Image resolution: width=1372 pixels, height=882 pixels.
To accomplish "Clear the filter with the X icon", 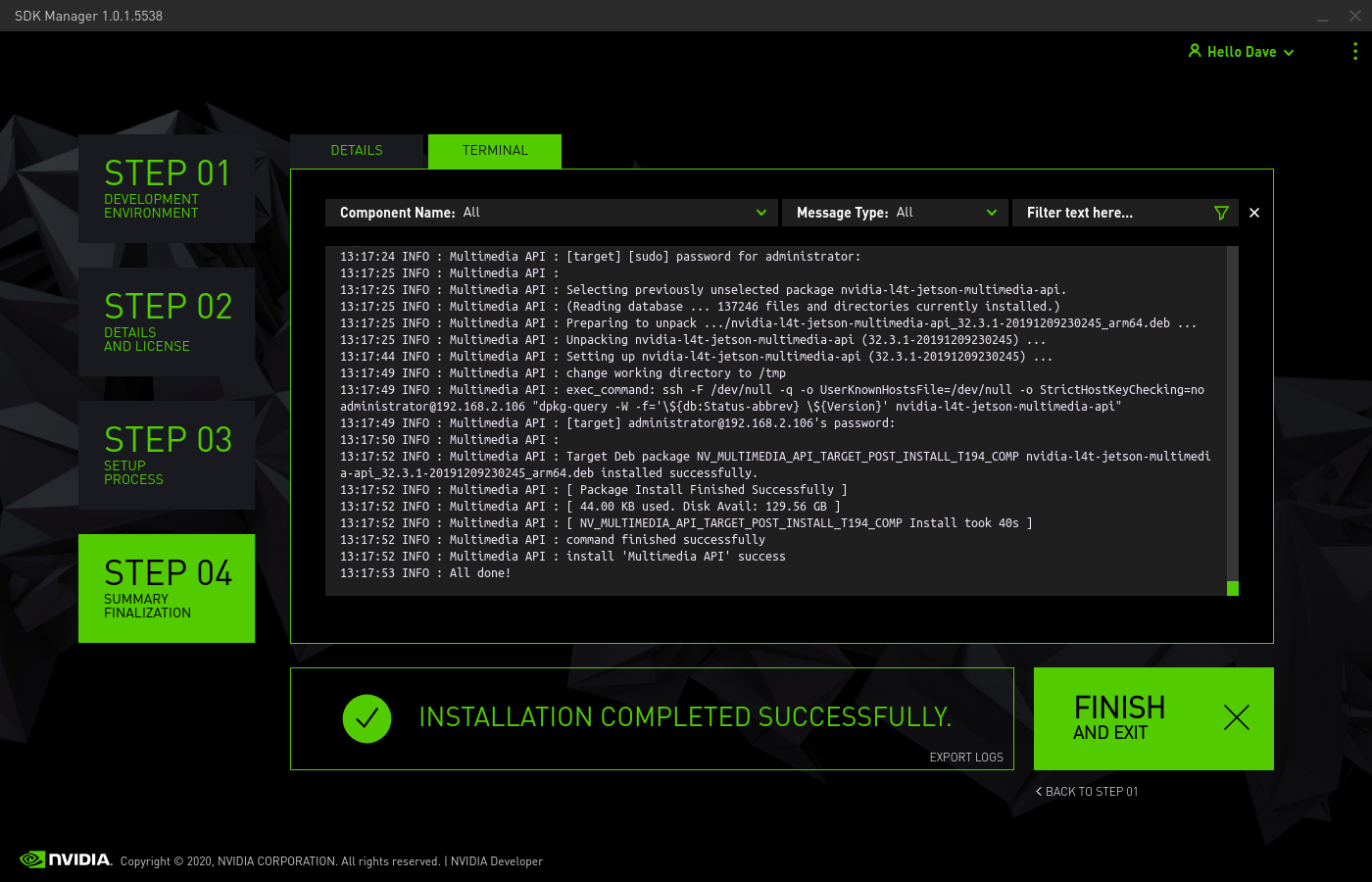I will tap(1254, 213).
